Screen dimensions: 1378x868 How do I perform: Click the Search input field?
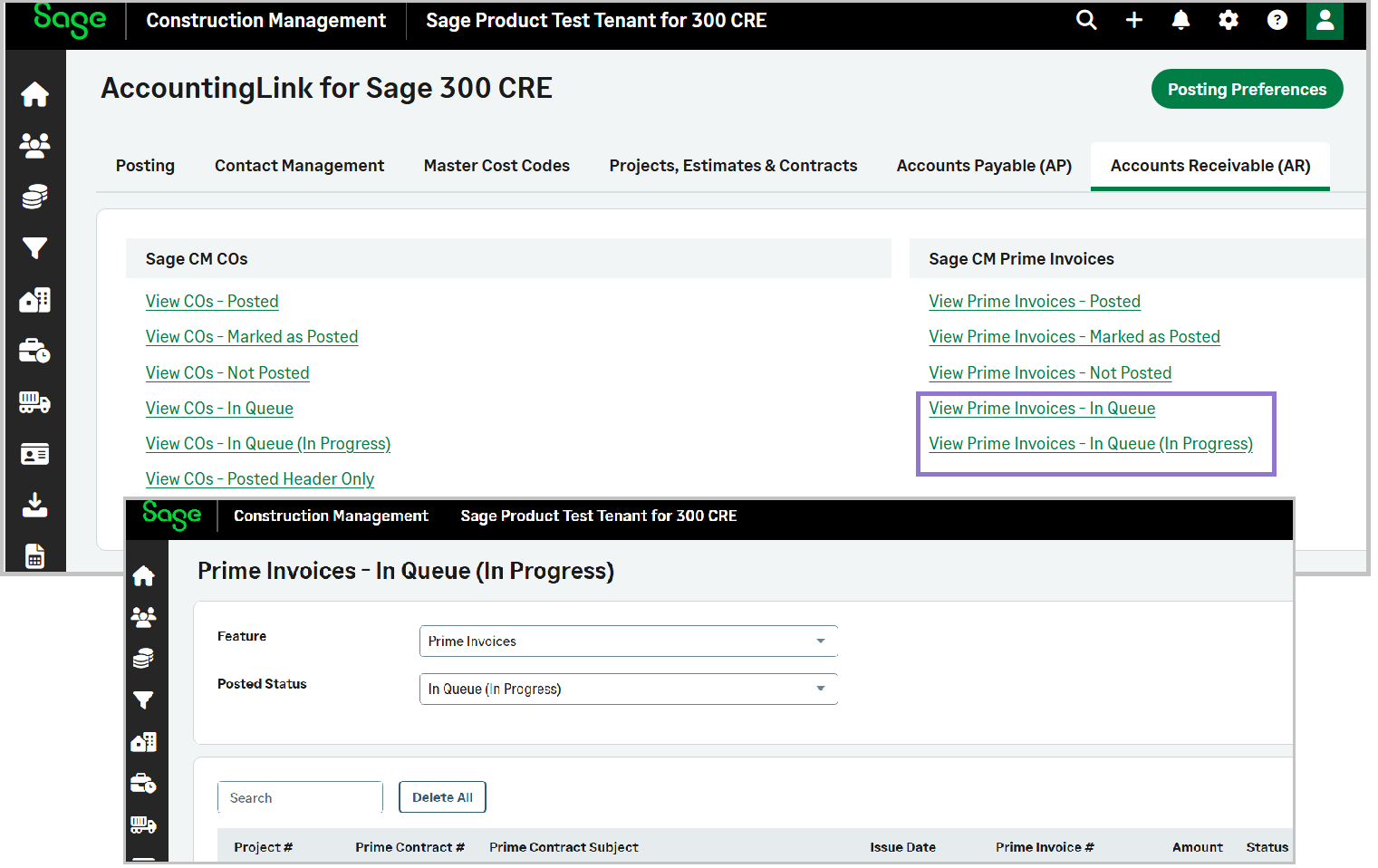[x=300, y=798]
